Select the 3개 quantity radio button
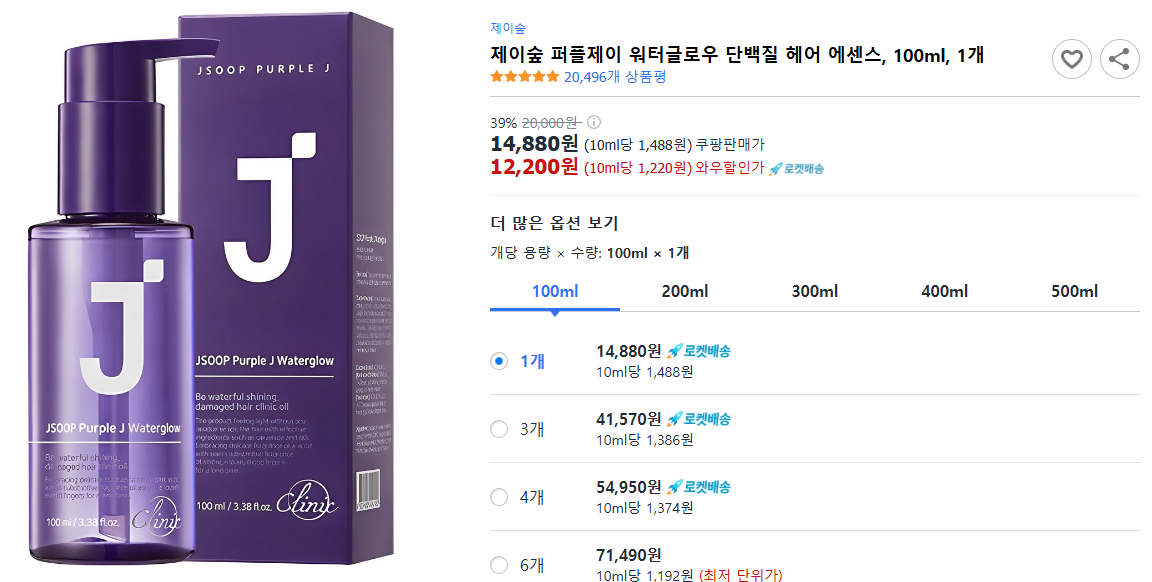Image resolution: width=1152 pixels, height=582 pixels. (x=499, y=429)
